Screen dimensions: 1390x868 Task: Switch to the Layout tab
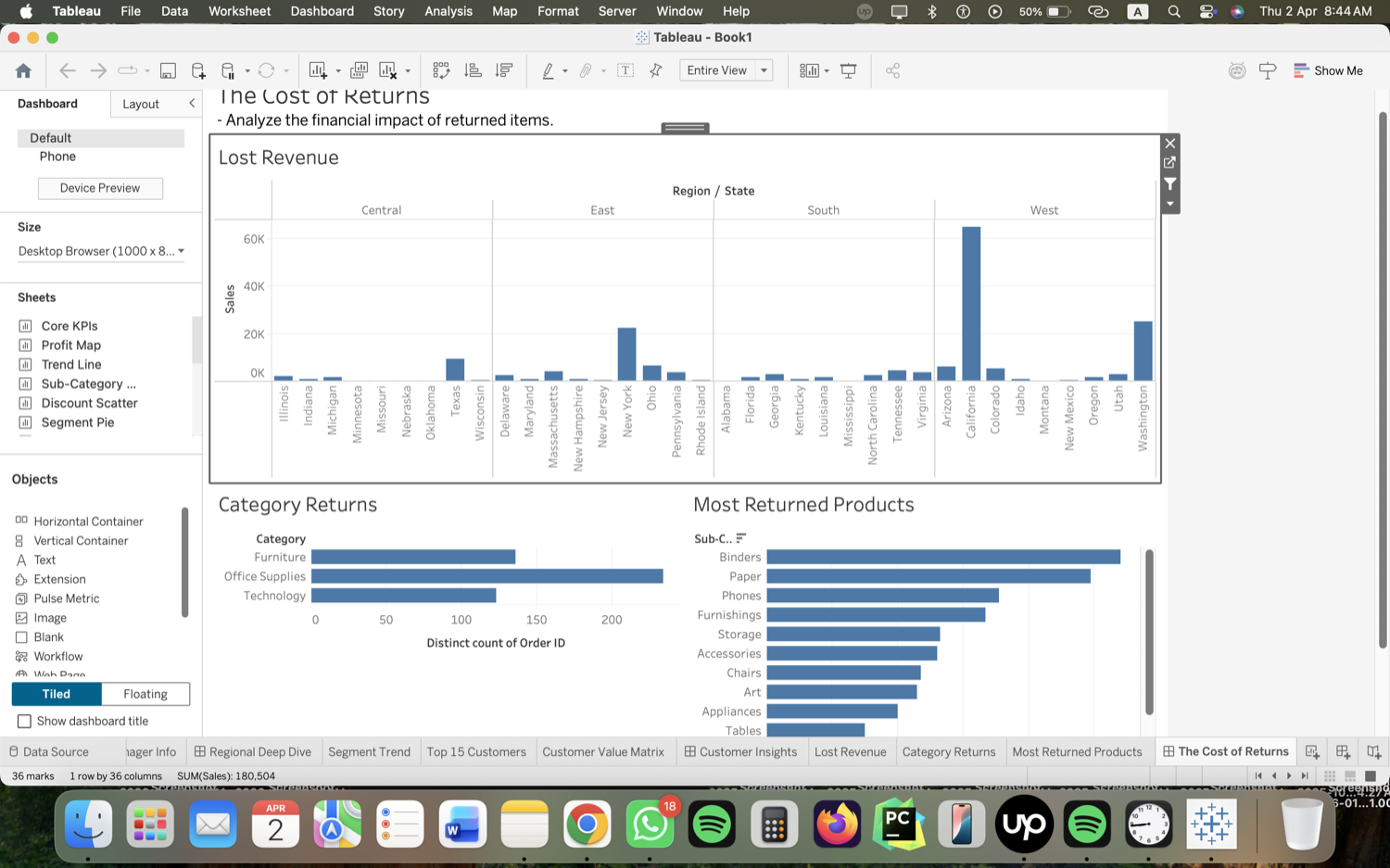[141, 104]
